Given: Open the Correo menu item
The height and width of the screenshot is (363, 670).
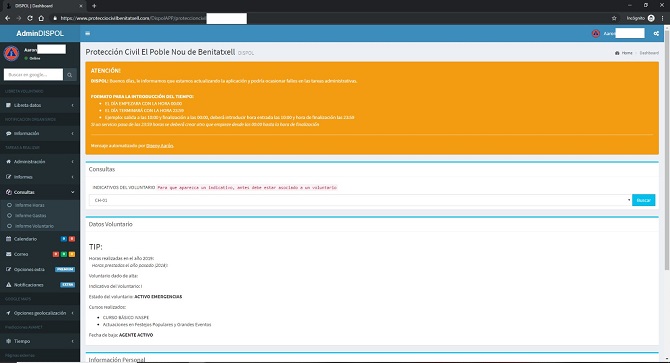Looking at the screenshot, I should click(40, 254).
